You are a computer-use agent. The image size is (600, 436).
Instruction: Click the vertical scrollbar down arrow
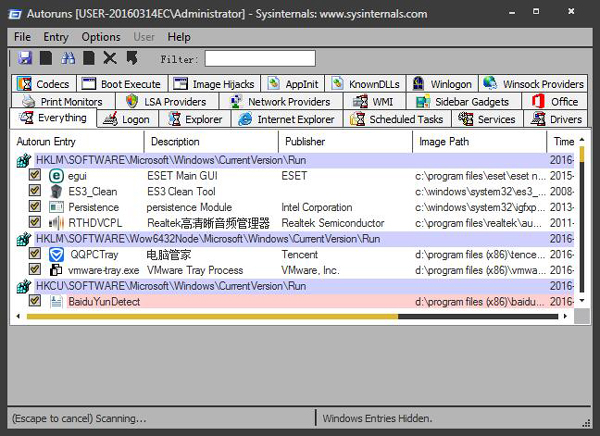tap(582, 301)
